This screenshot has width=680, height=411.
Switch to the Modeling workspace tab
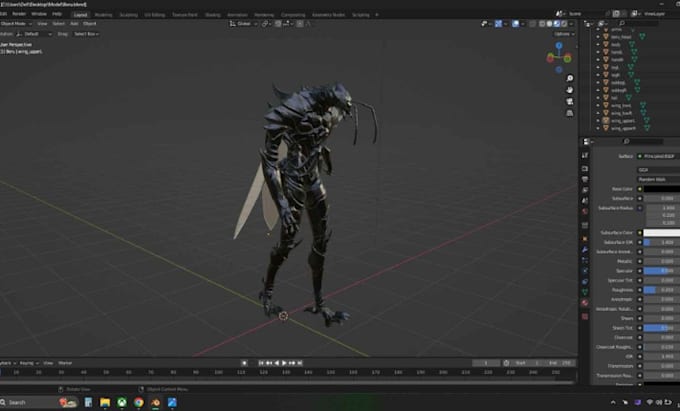[103, 15]
